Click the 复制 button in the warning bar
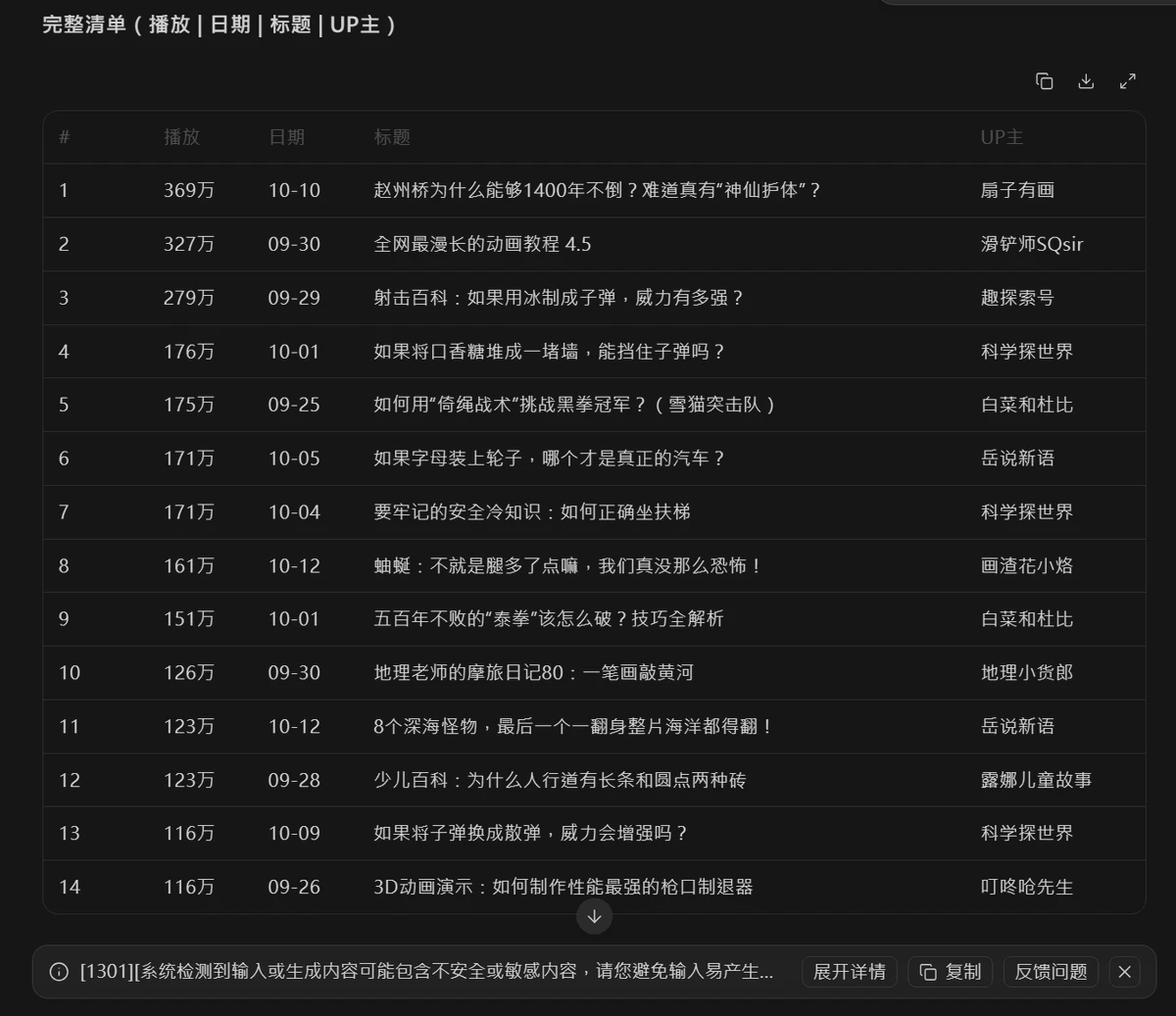Image resolution: width=1176 pixels, height=1016 pixels. coord(951,972)
